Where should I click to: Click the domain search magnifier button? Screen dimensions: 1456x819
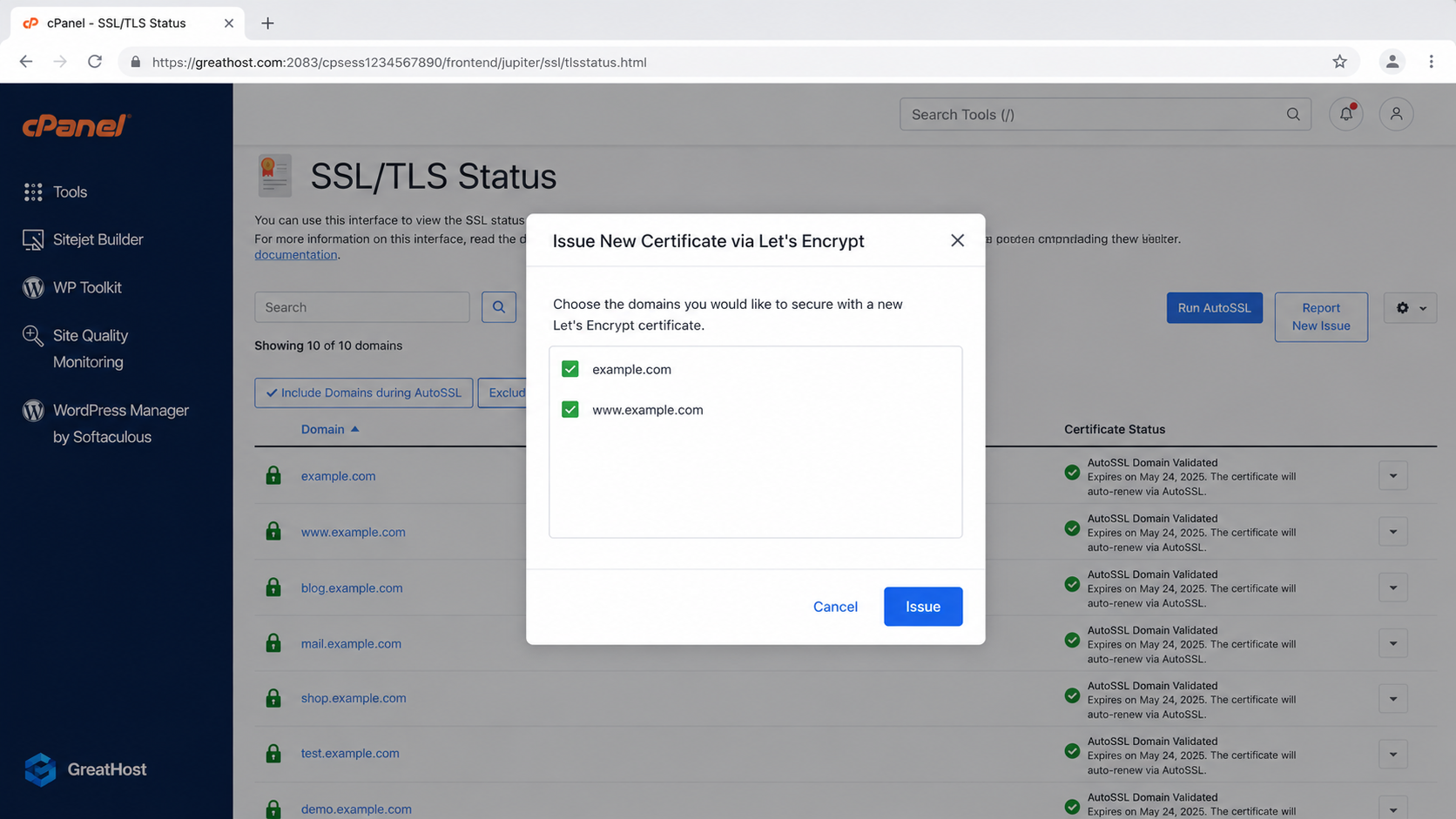[x=499, y=307]
